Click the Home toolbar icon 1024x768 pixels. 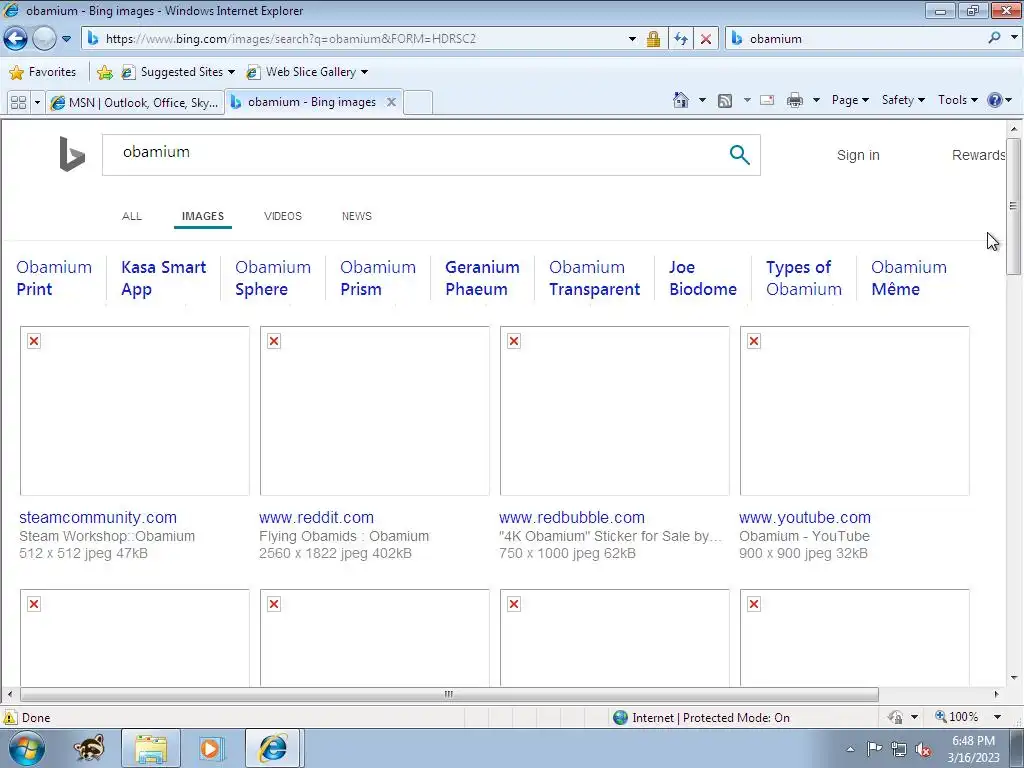point(680,100)
